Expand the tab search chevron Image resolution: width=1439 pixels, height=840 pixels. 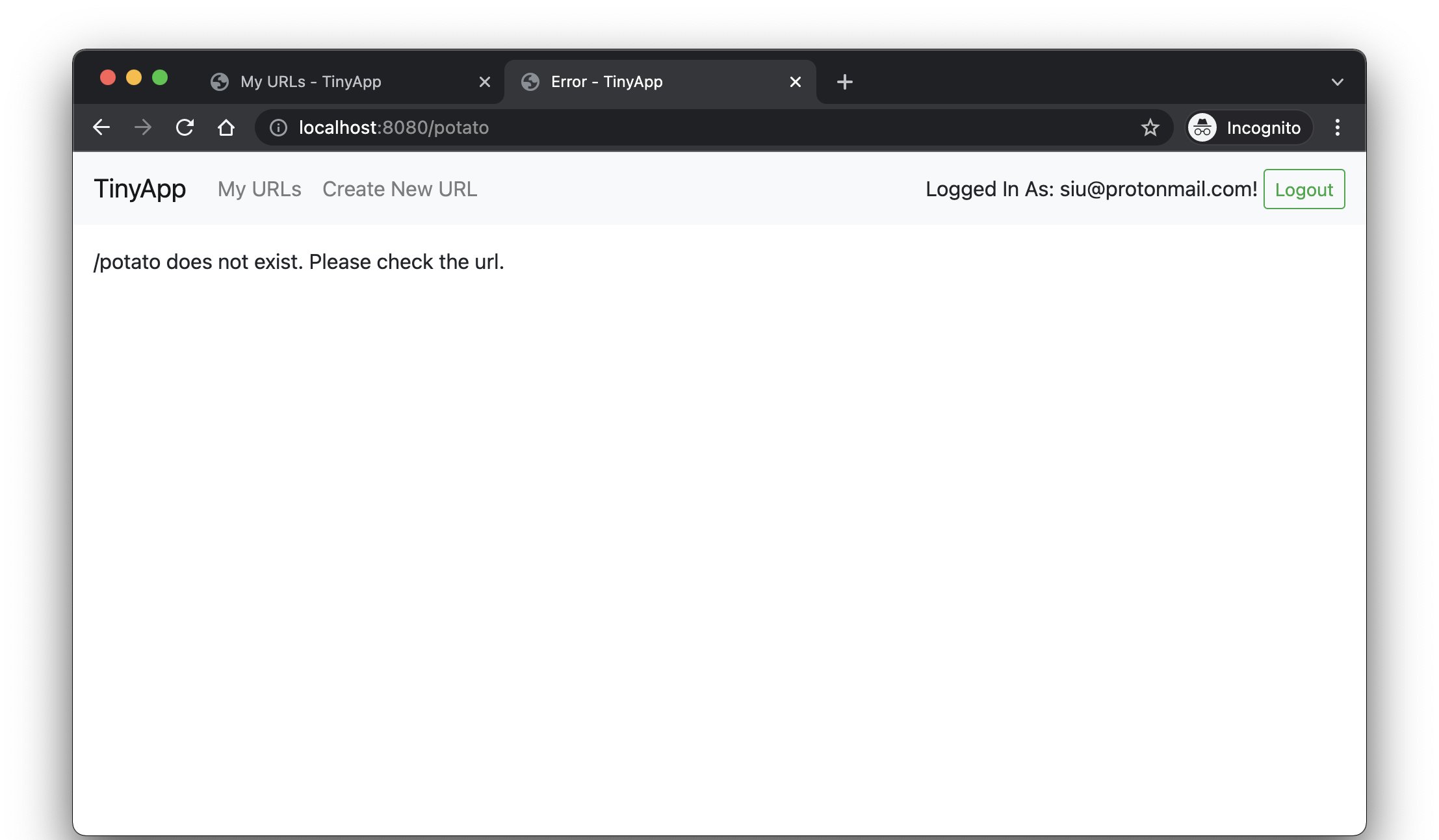pos(1337,83)
